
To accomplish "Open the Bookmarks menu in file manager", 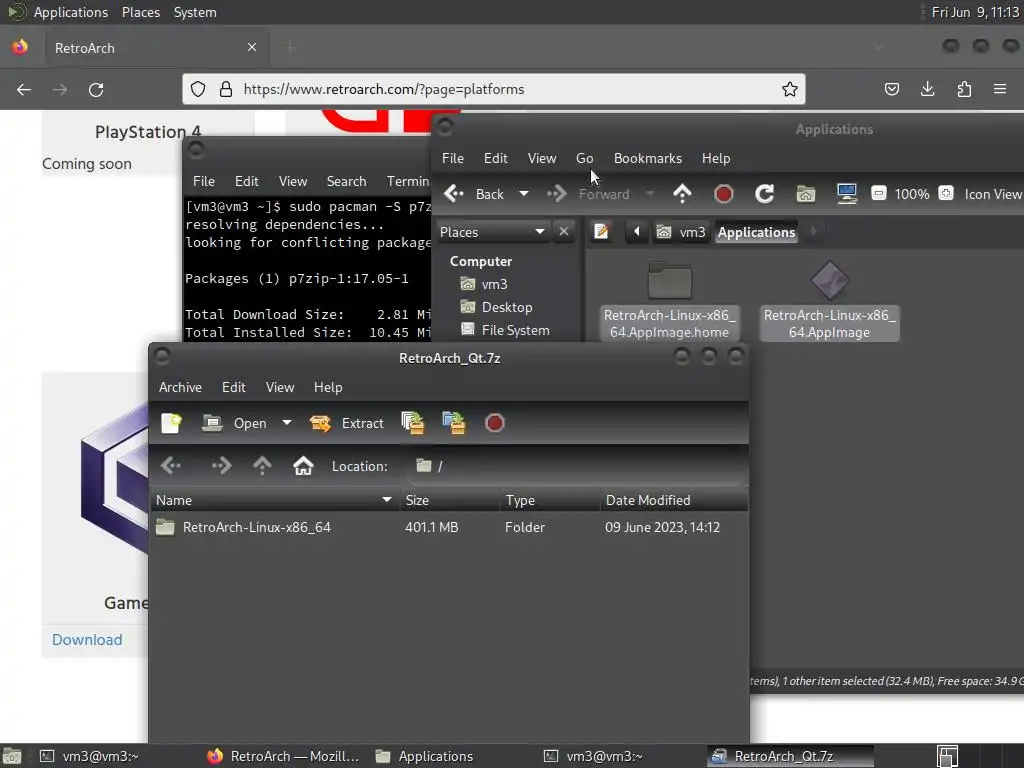I will click(648, 158).
